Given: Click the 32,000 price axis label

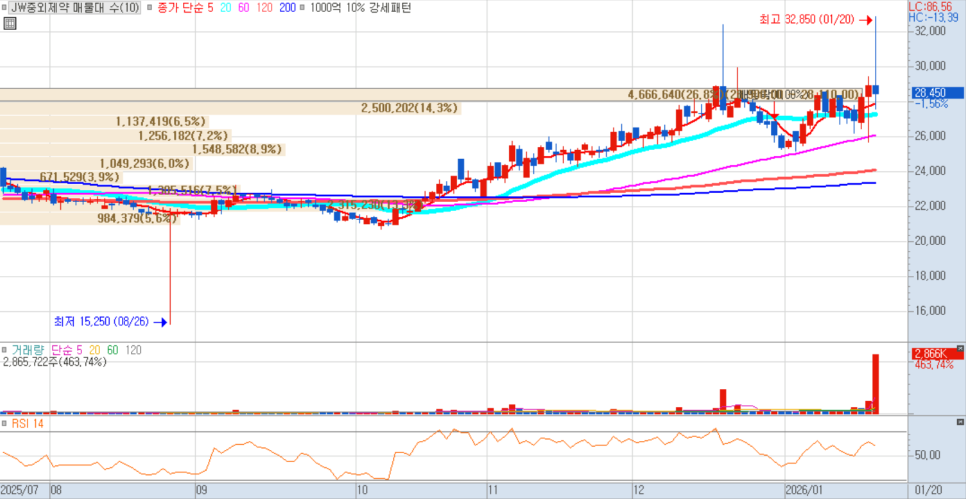Looking at the screenshot, I should 931,31.
